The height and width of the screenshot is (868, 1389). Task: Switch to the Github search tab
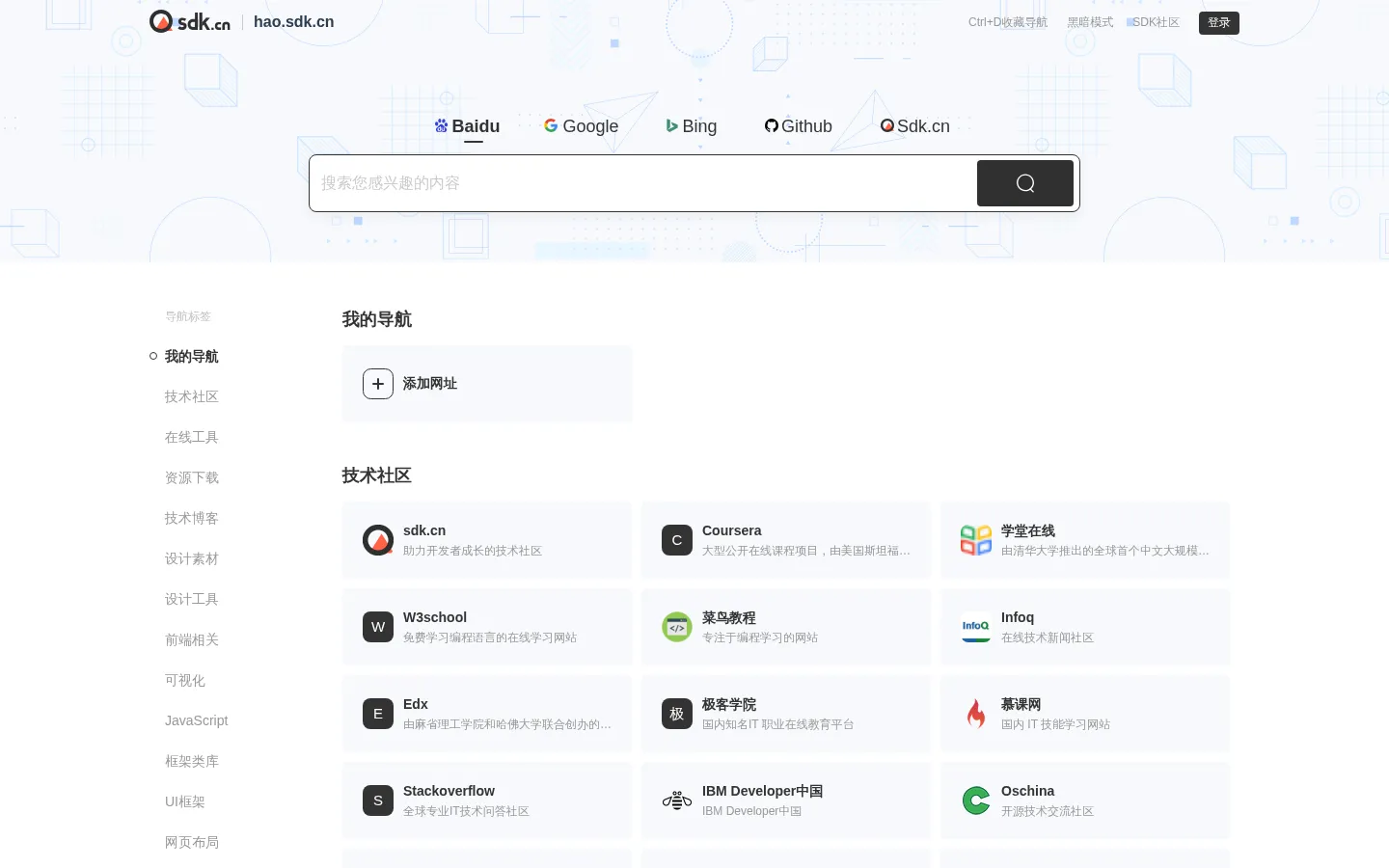pos(799,126)
